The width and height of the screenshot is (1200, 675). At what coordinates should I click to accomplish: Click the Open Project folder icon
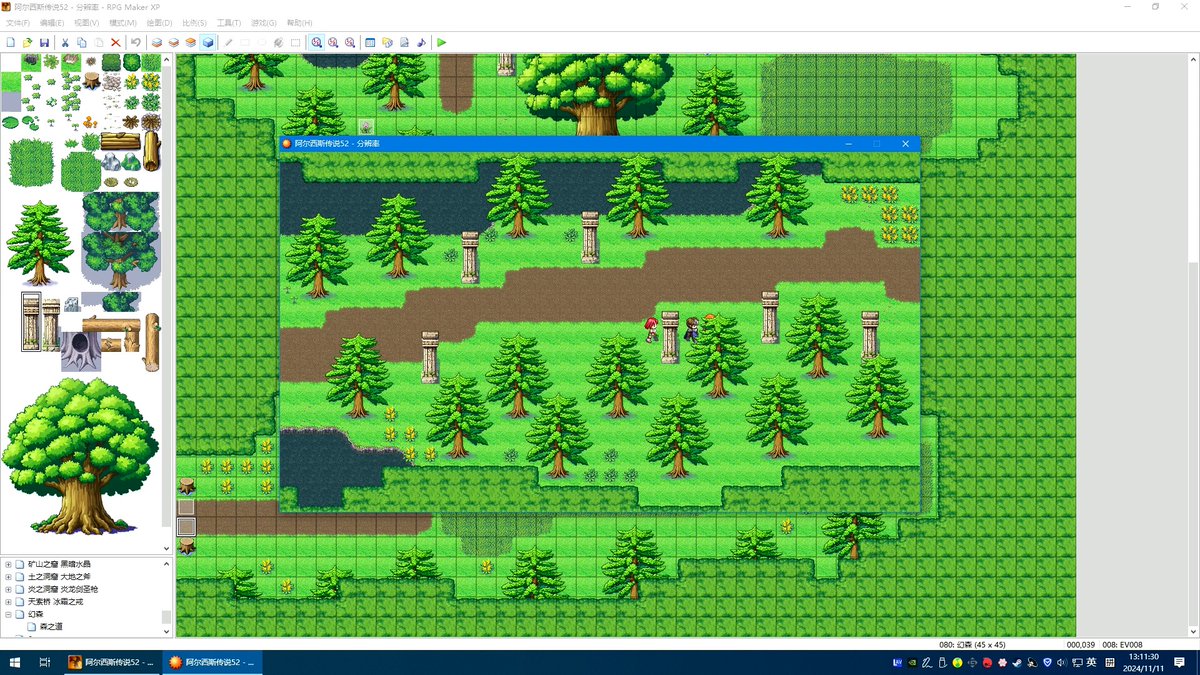tap(27, 43)
